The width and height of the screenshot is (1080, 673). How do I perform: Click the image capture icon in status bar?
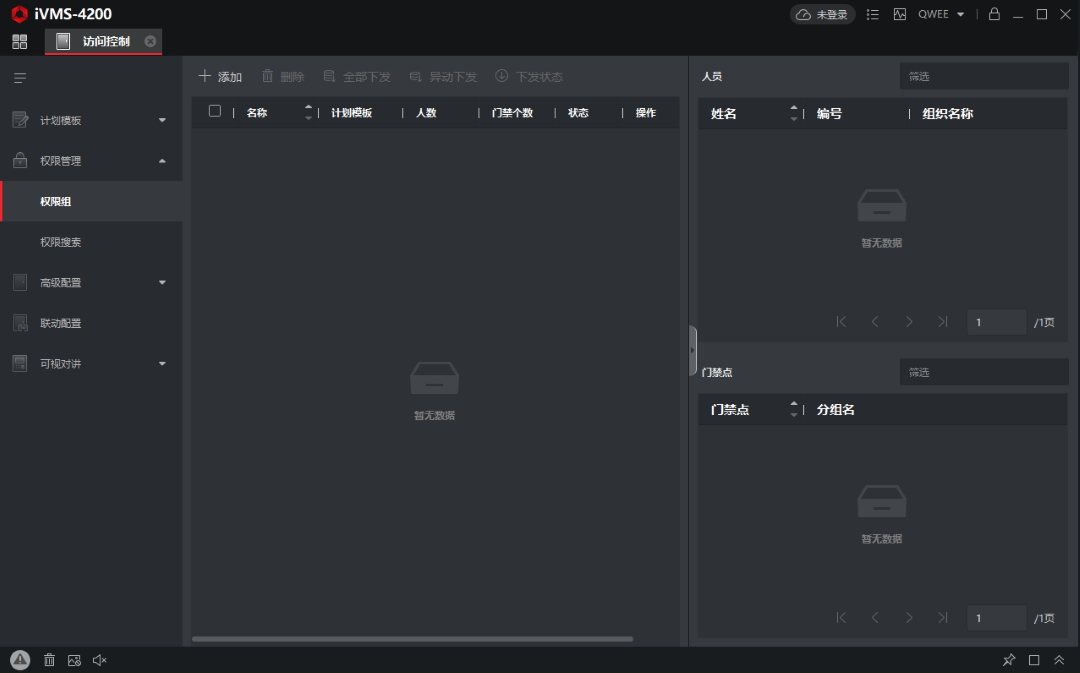pos(74,659)
